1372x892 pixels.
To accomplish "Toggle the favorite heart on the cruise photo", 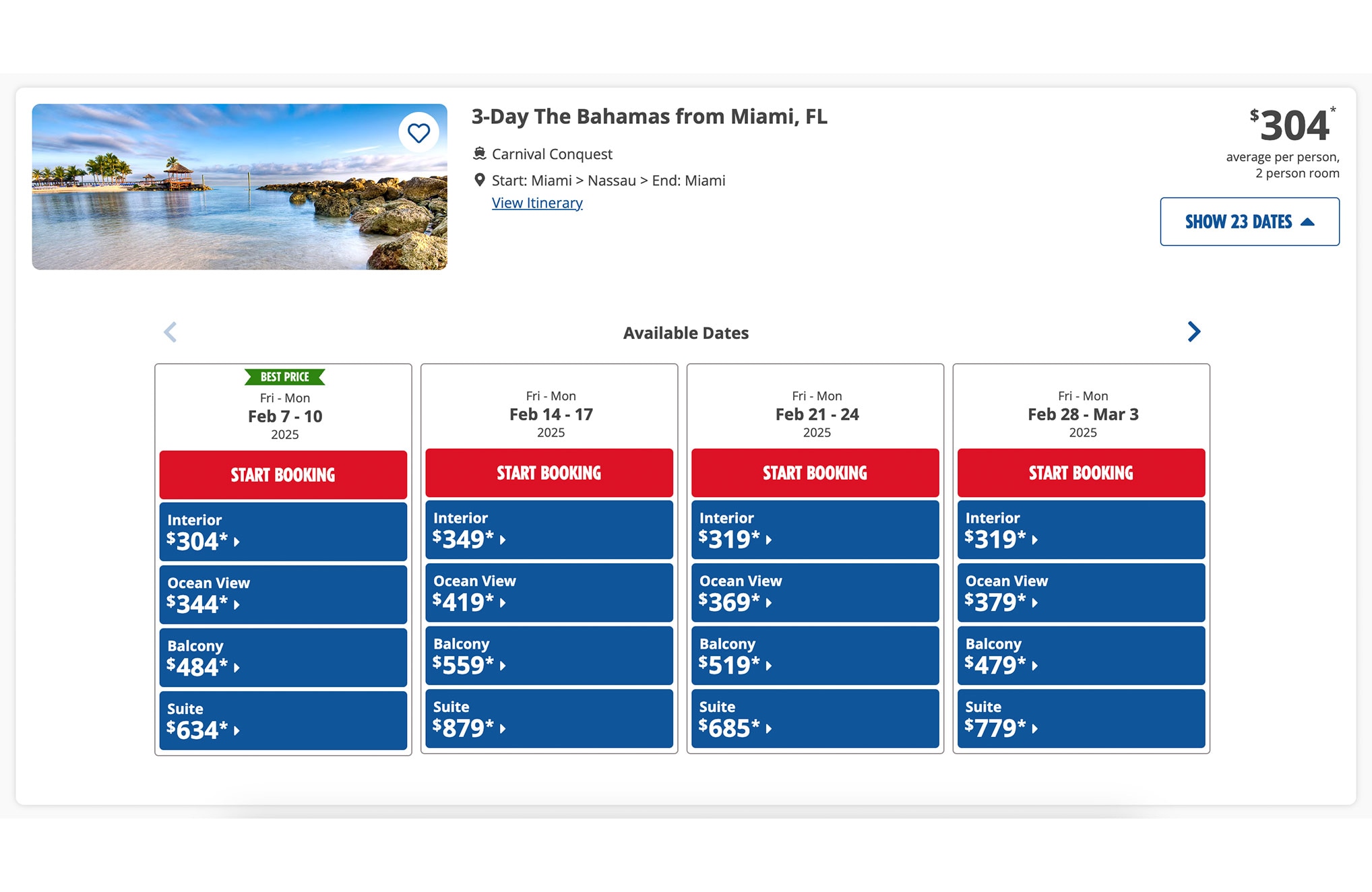I will pos(418,133).
